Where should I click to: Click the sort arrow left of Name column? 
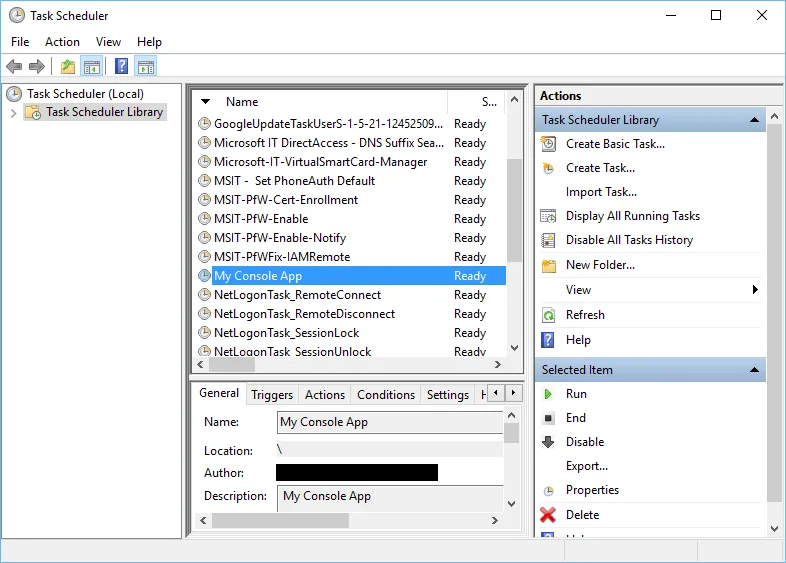(x=205, y=102)
